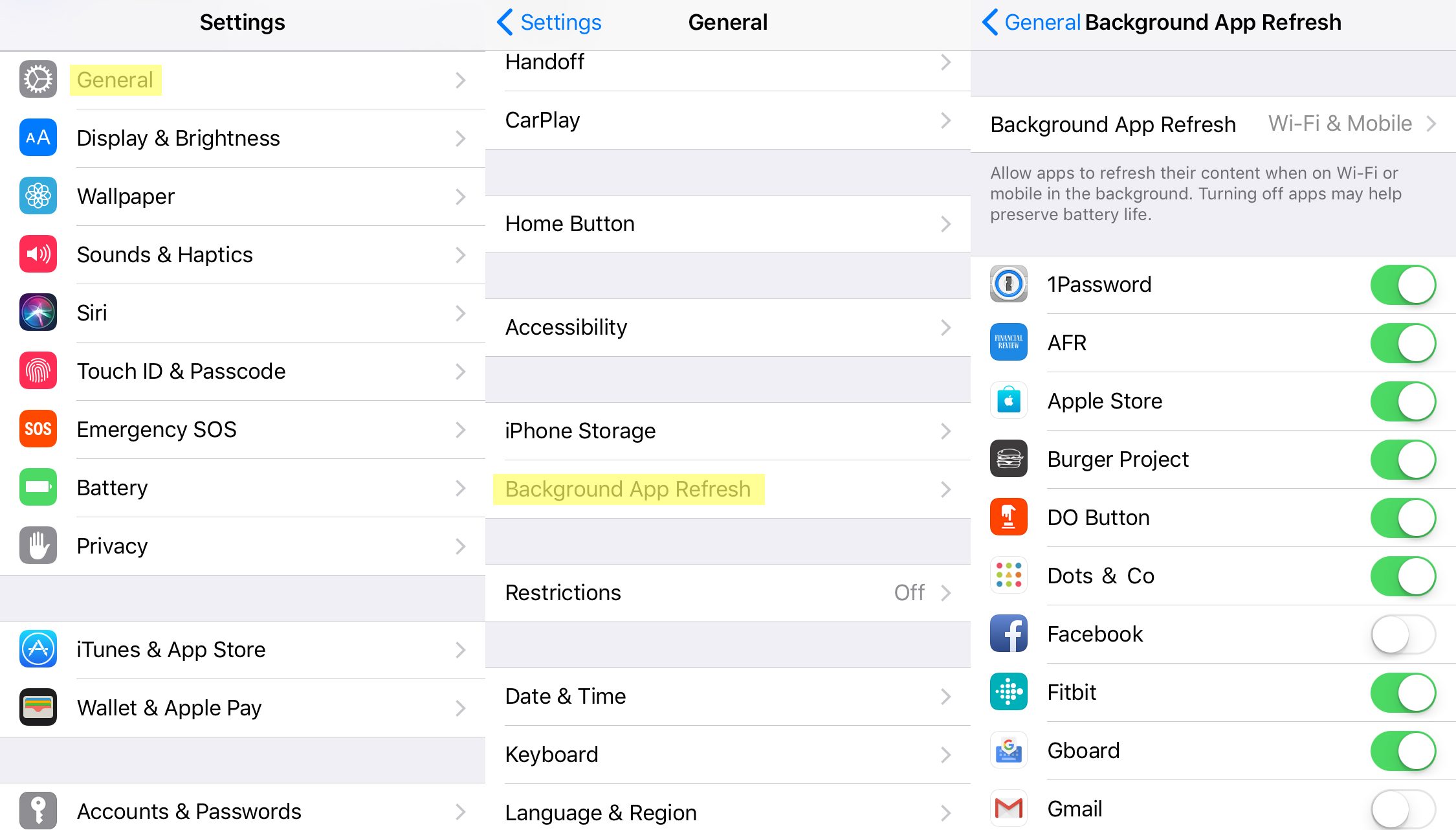Tap the Wallet & Apple Pay icon
Viewport: 1456px width, 830px height.
[38, 708]
